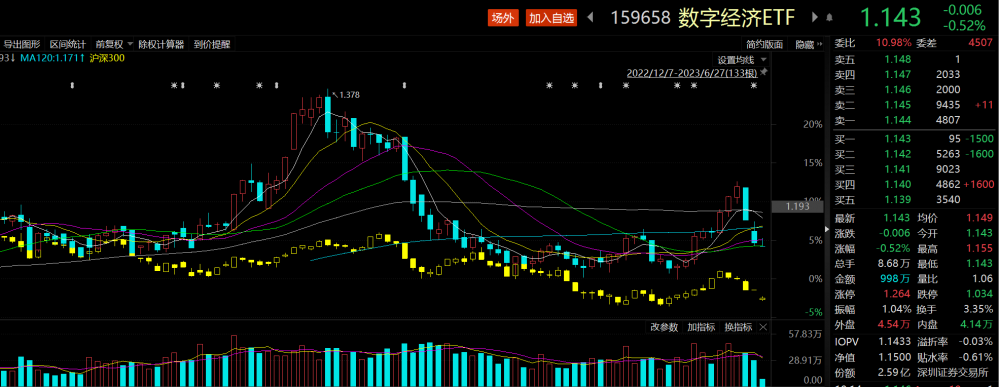999x387 pixels.
Task: Open 除权计算器 ex-rights calculator
Action: pyautogui.click(x=161, y=45)
